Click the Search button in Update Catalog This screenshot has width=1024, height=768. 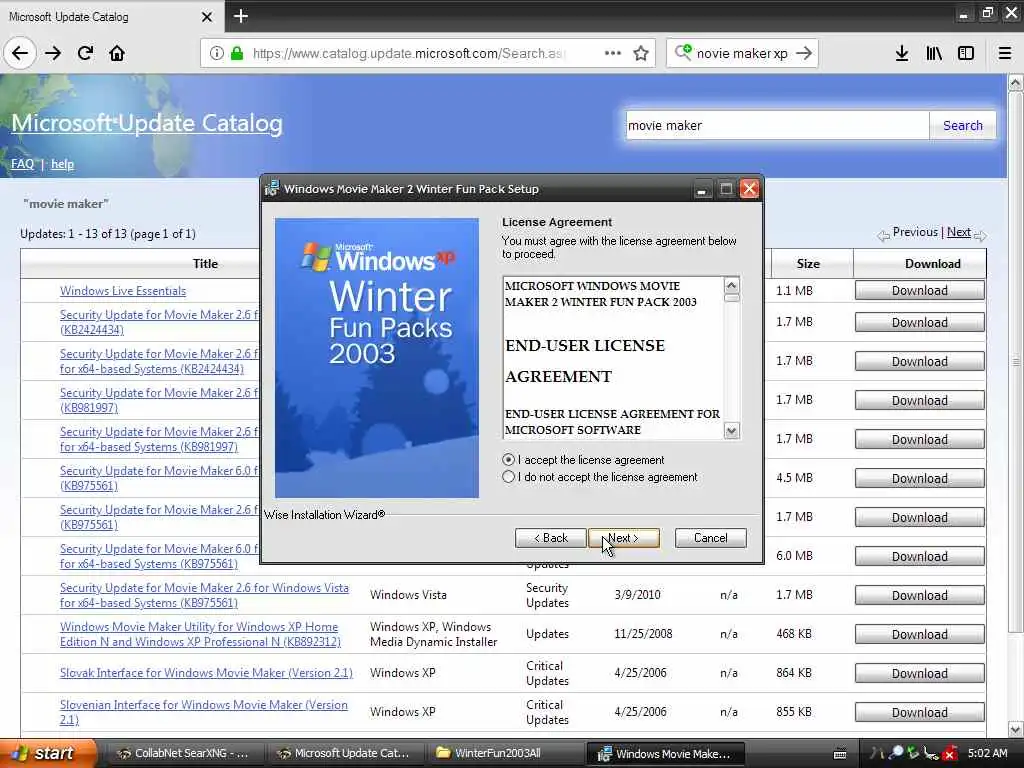point(963,125)
